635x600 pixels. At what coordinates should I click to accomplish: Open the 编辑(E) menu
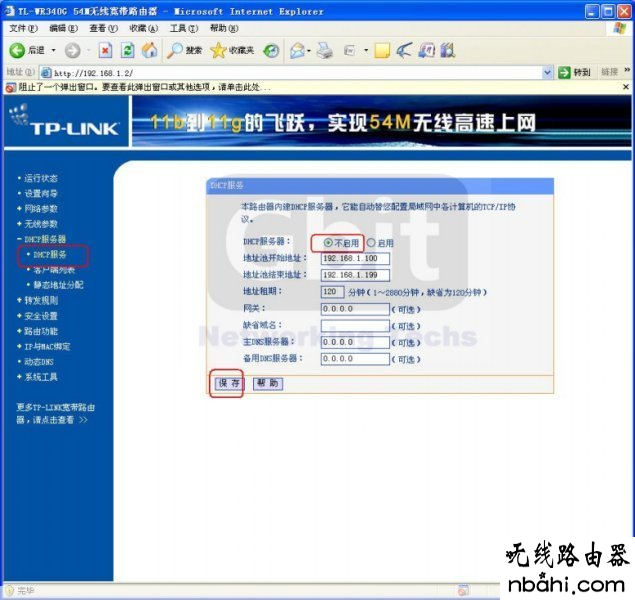[64, 28]
